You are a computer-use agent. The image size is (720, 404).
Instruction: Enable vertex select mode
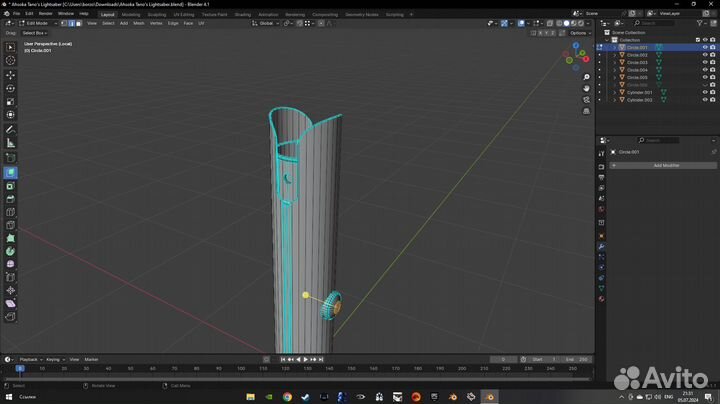[64, 23]
